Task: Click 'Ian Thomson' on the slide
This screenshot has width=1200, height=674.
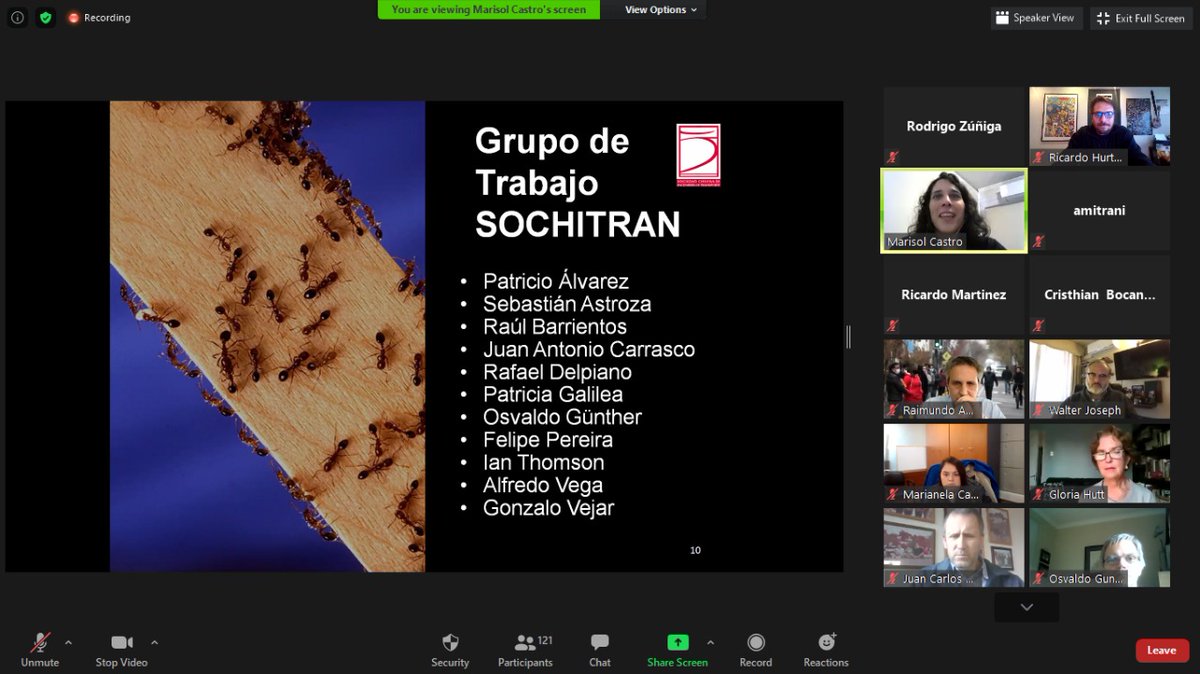Action: point(544,463)
